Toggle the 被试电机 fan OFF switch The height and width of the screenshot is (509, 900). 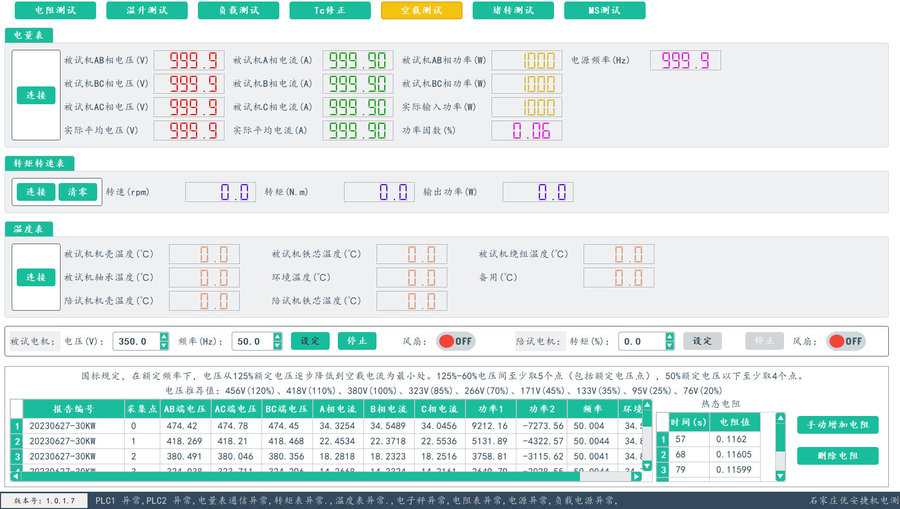[x=455, y=341]
